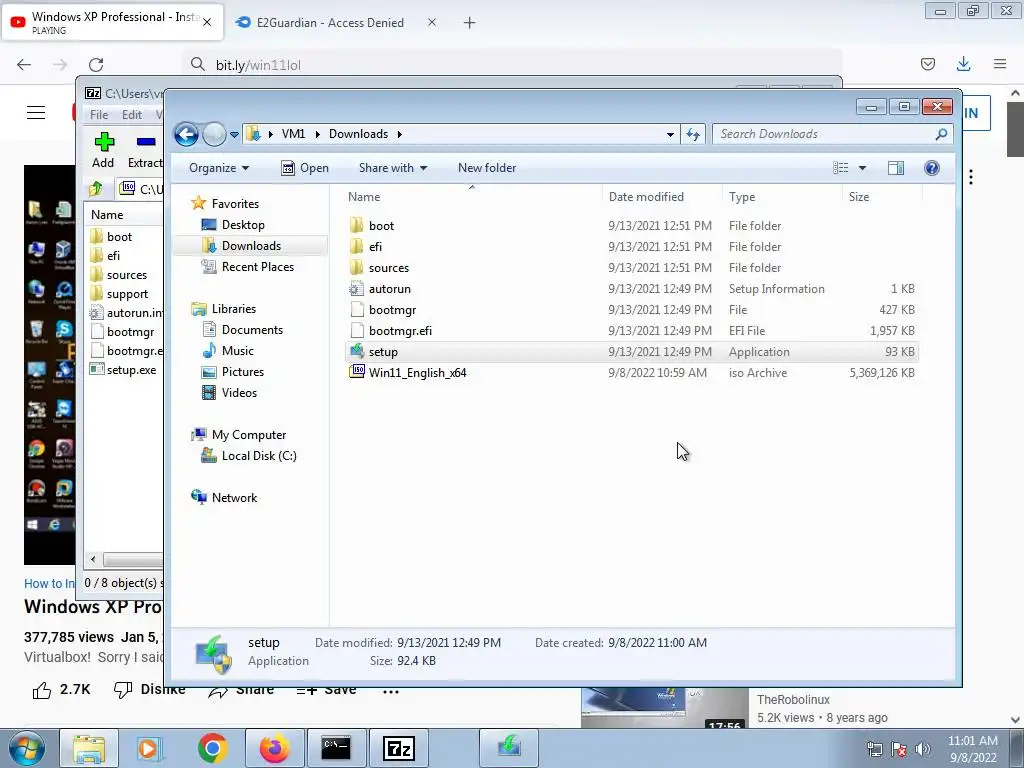The height and width of the screenshot is (768, 1024).
Task: Switch to the E2Guardian Access Denied tab
Action: click(x=330, y=23)
